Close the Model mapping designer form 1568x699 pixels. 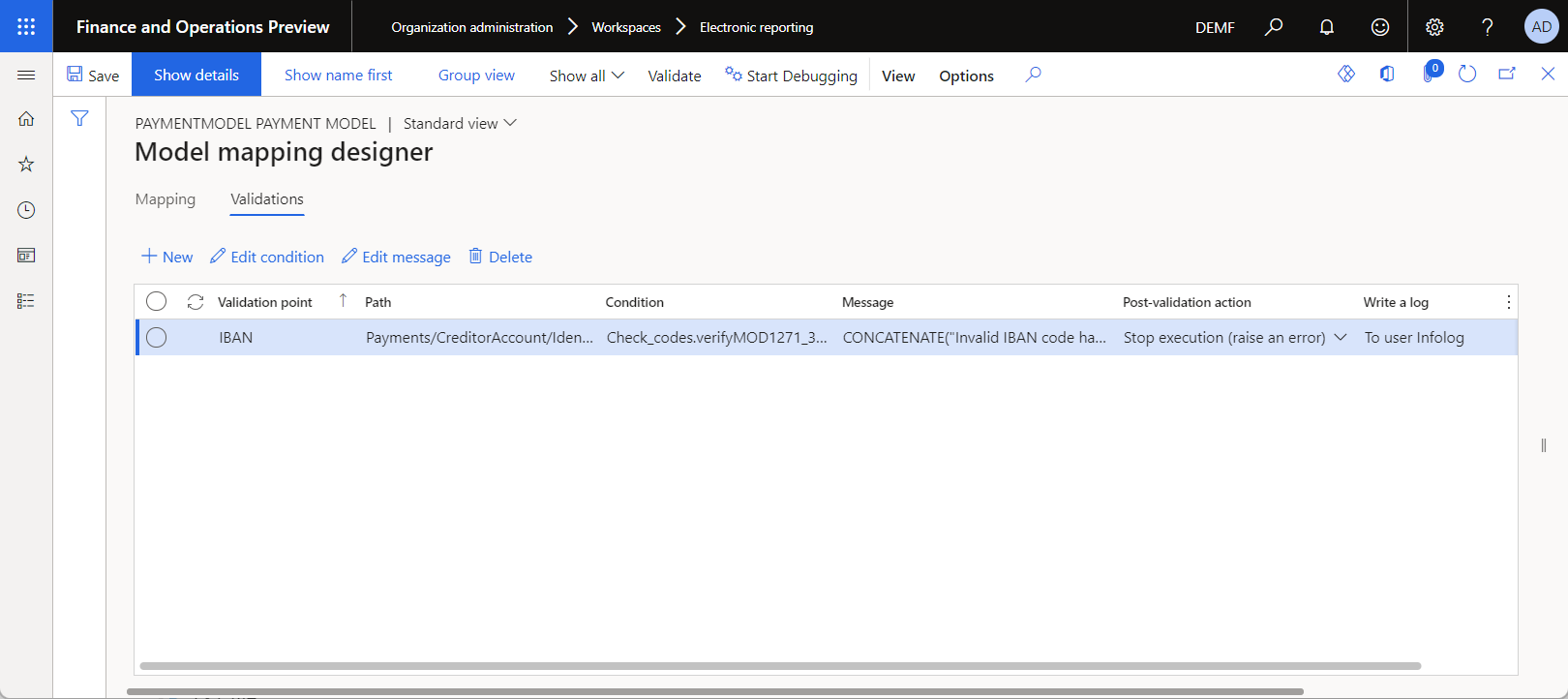click(x=1548, y=74)
